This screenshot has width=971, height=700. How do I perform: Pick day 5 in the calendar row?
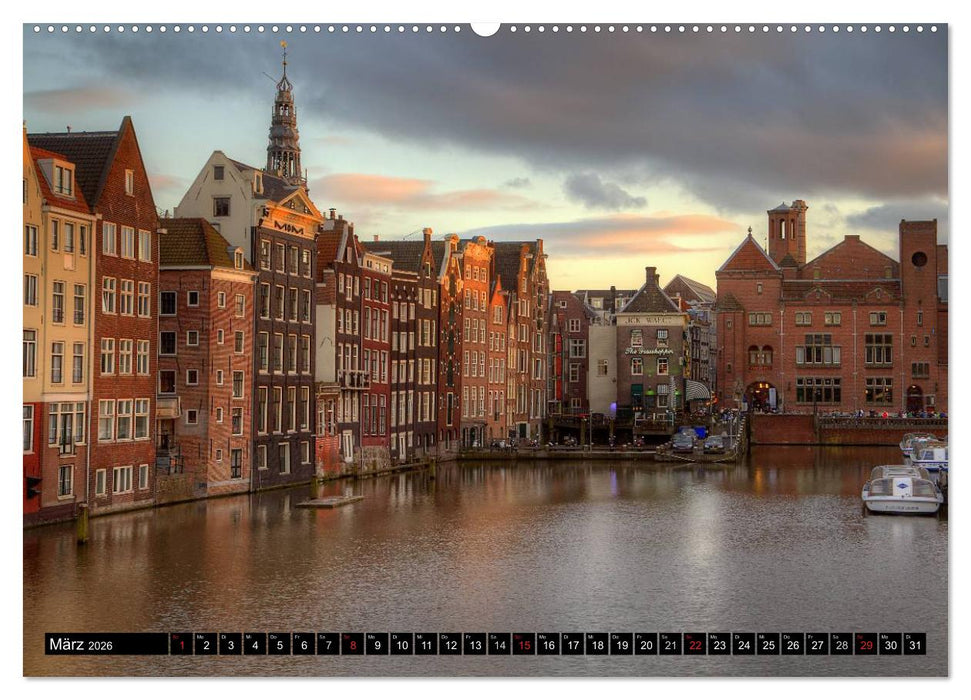(279, 645)
